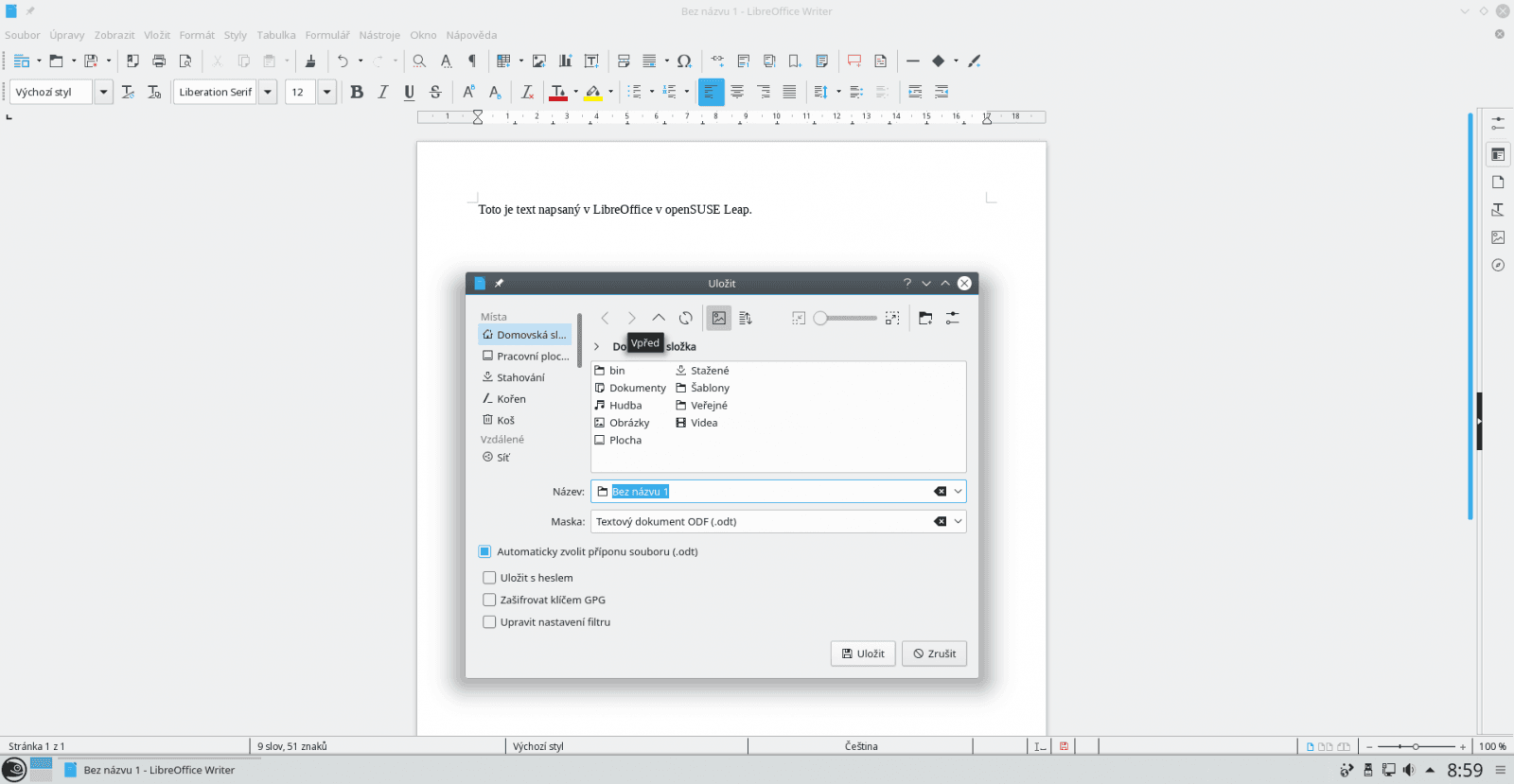Open line spacing dropdown arrow
1514x784 pixels.
(x=838, y=92)
